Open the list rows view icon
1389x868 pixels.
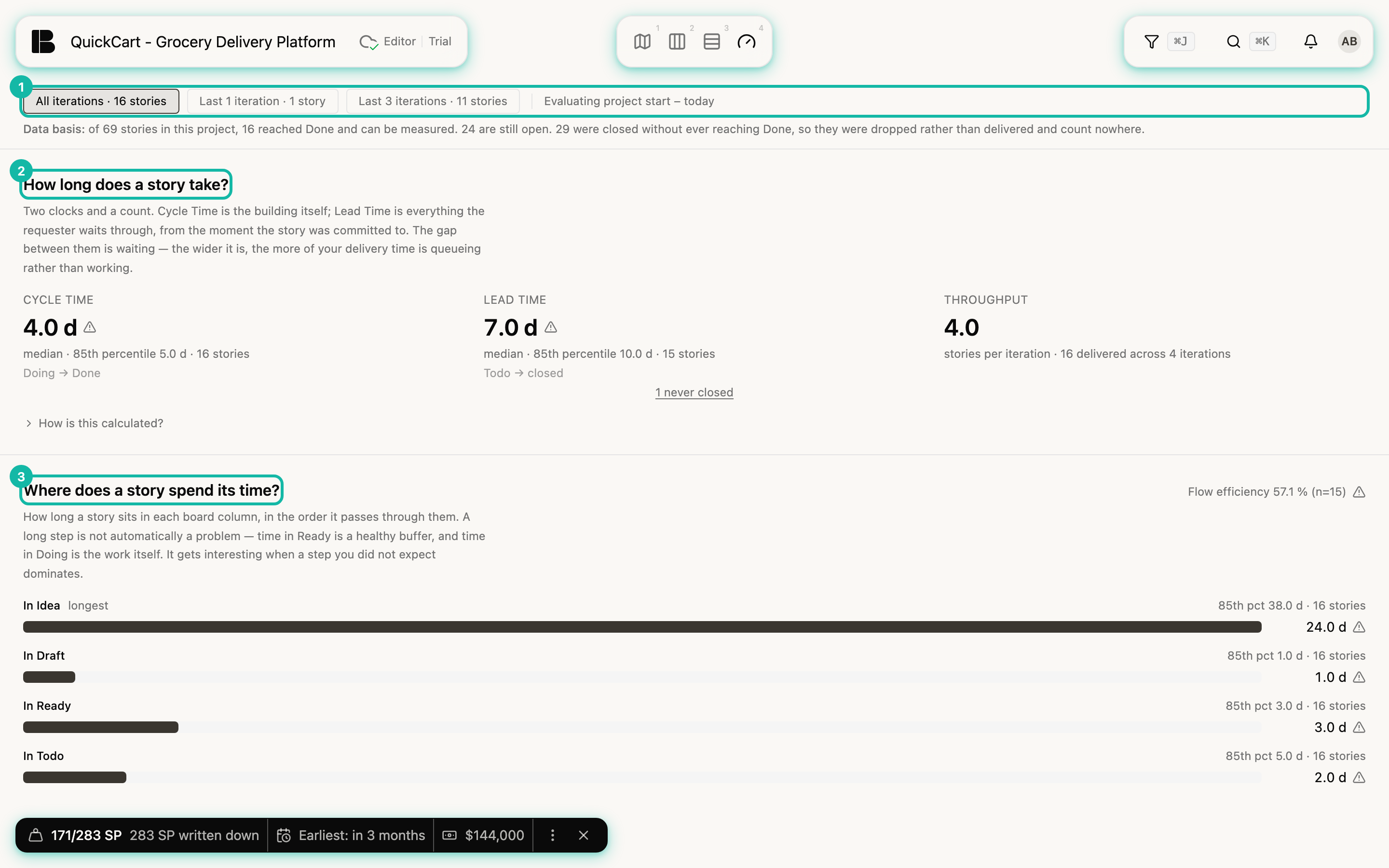point(712,41)
